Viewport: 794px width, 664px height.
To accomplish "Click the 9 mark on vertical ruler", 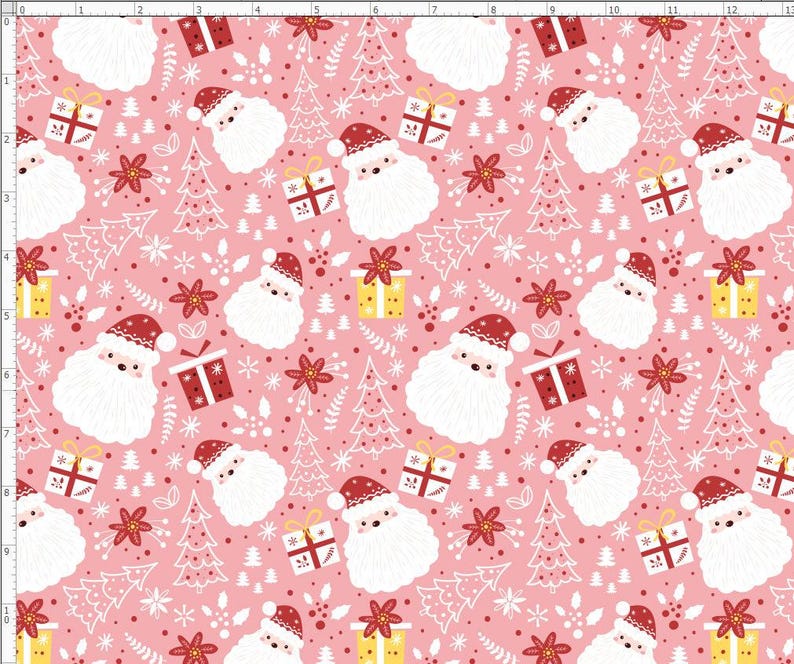I will coord(7,552).
